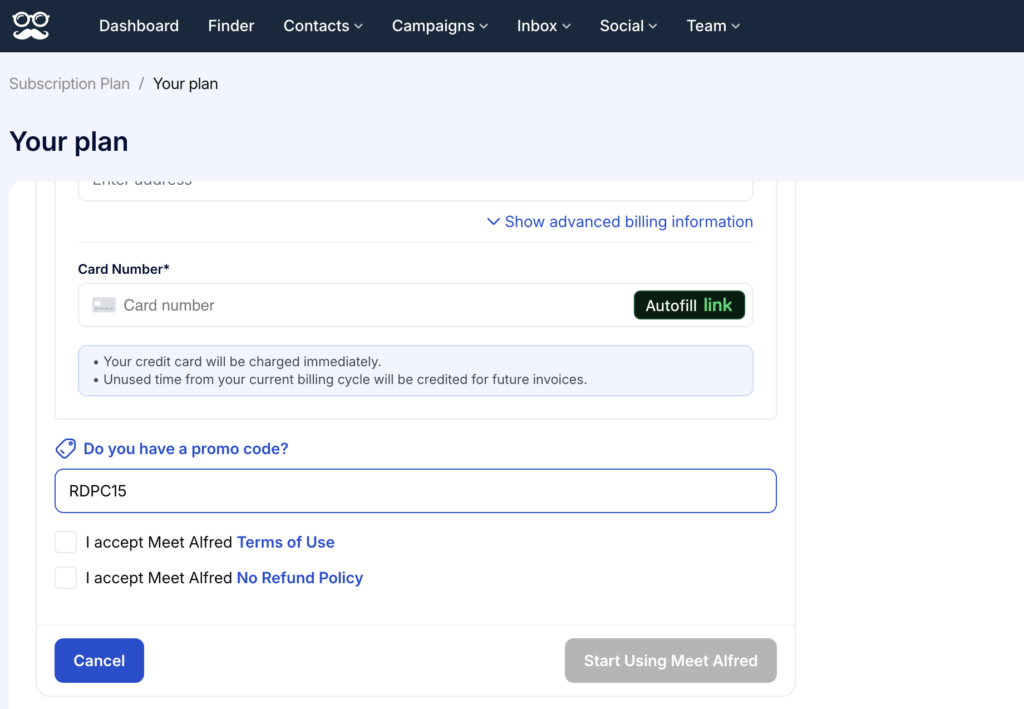This screenshot has width=1024, height=709.
Task: Click the Autofill link button
Action: click(x=689, y=305)
